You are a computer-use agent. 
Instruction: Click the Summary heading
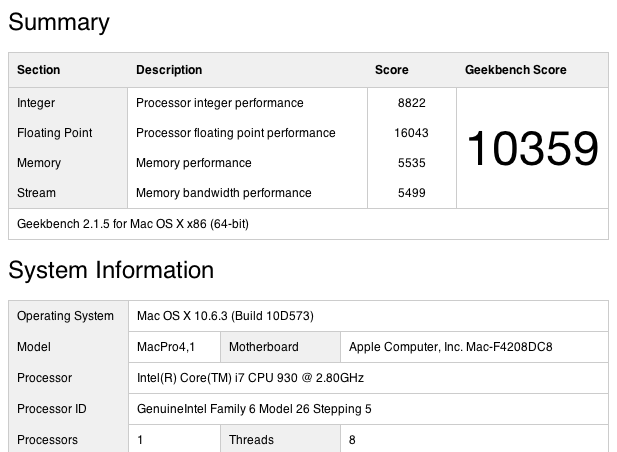pos(59,23)
